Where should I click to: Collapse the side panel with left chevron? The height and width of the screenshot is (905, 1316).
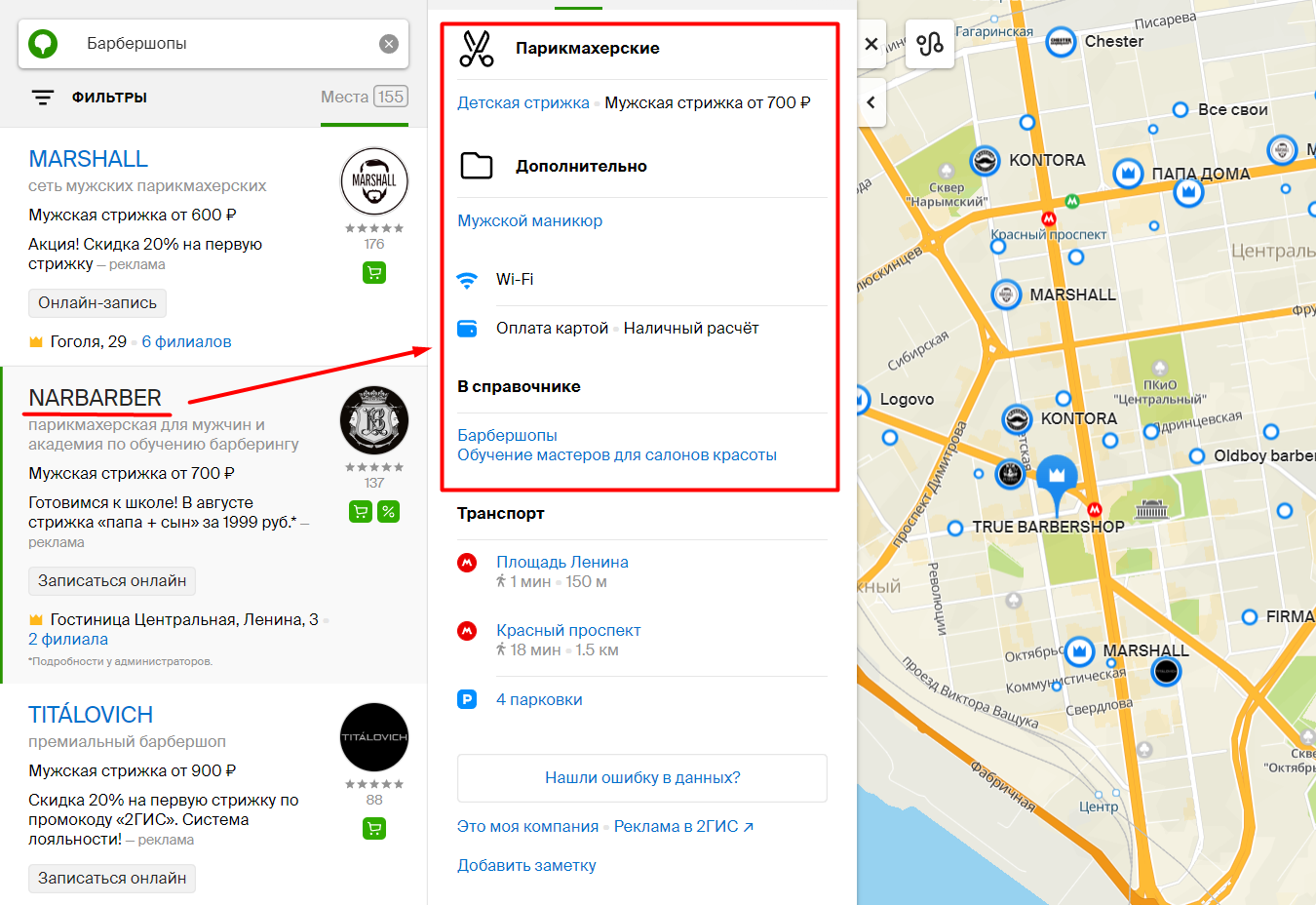871,102
